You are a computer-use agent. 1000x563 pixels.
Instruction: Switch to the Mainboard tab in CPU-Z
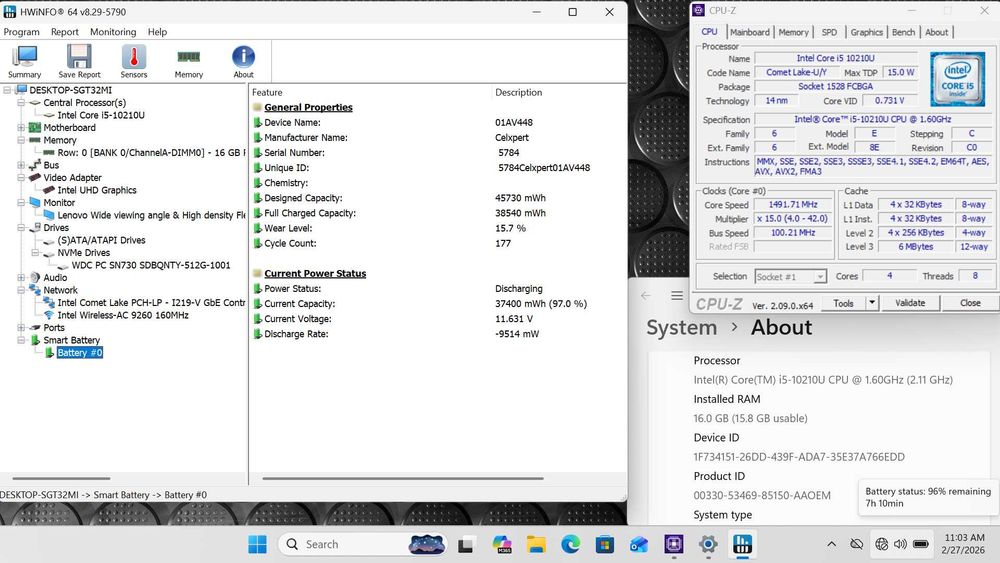[749, 32]
